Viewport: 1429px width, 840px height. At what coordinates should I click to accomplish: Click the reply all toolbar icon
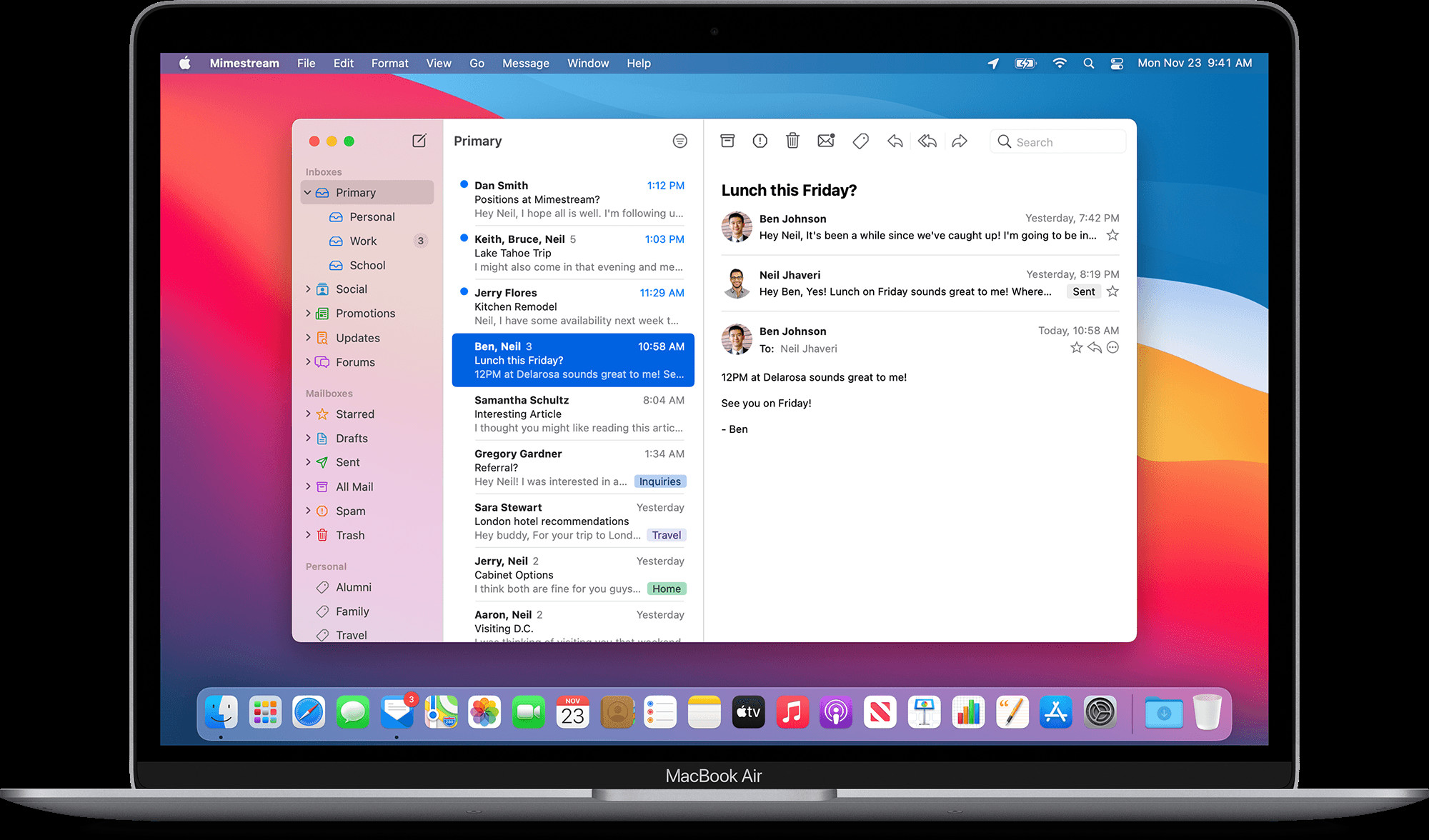coord(927,141)
